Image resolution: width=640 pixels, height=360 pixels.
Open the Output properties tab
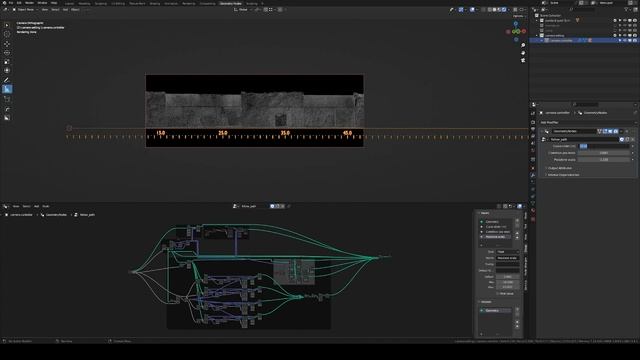point(533,129)
